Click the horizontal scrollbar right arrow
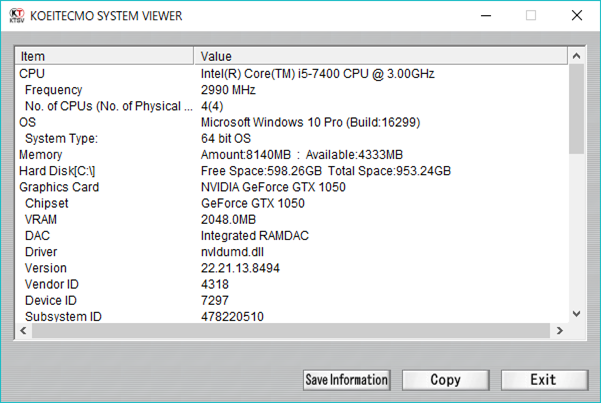 point(560,331)
